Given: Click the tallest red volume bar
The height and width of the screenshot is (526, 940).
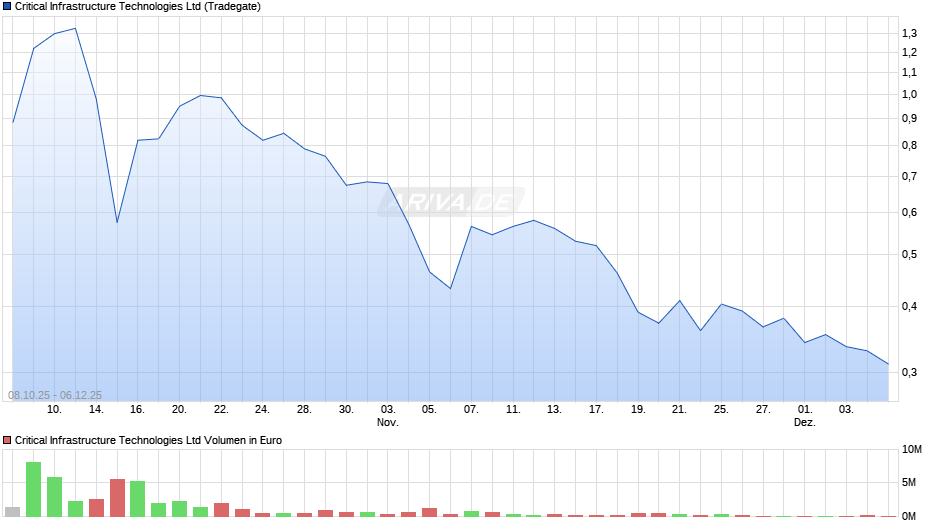Looking at the screenshot, I should point(118,498).
